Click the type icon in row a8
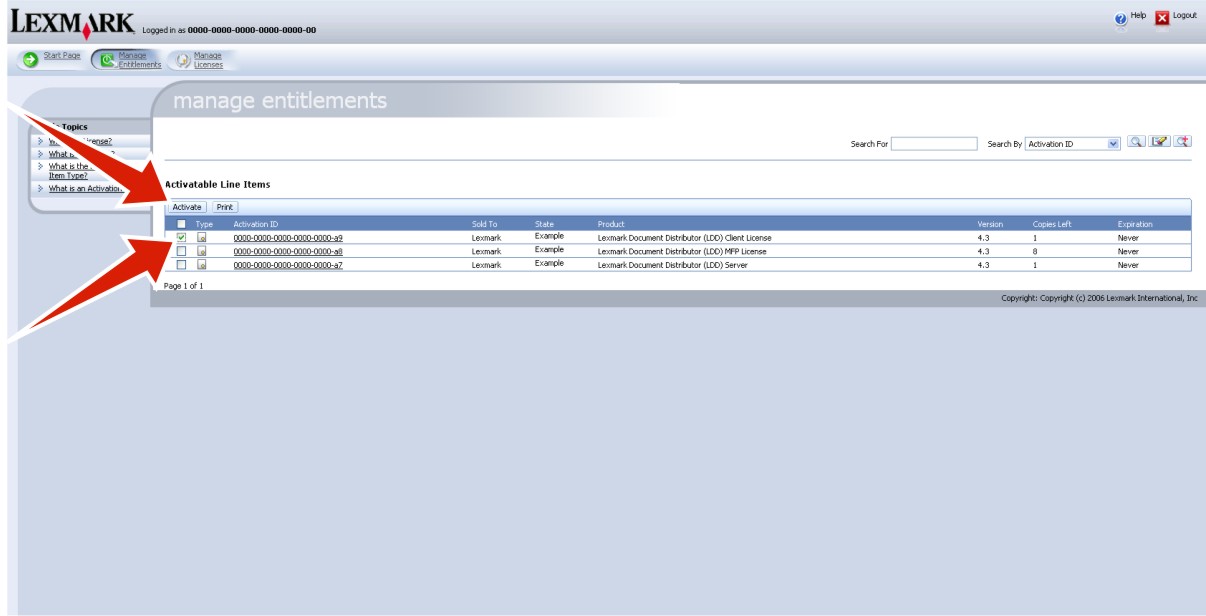Viewport: 1206px width, 616px height. [201, 251]
